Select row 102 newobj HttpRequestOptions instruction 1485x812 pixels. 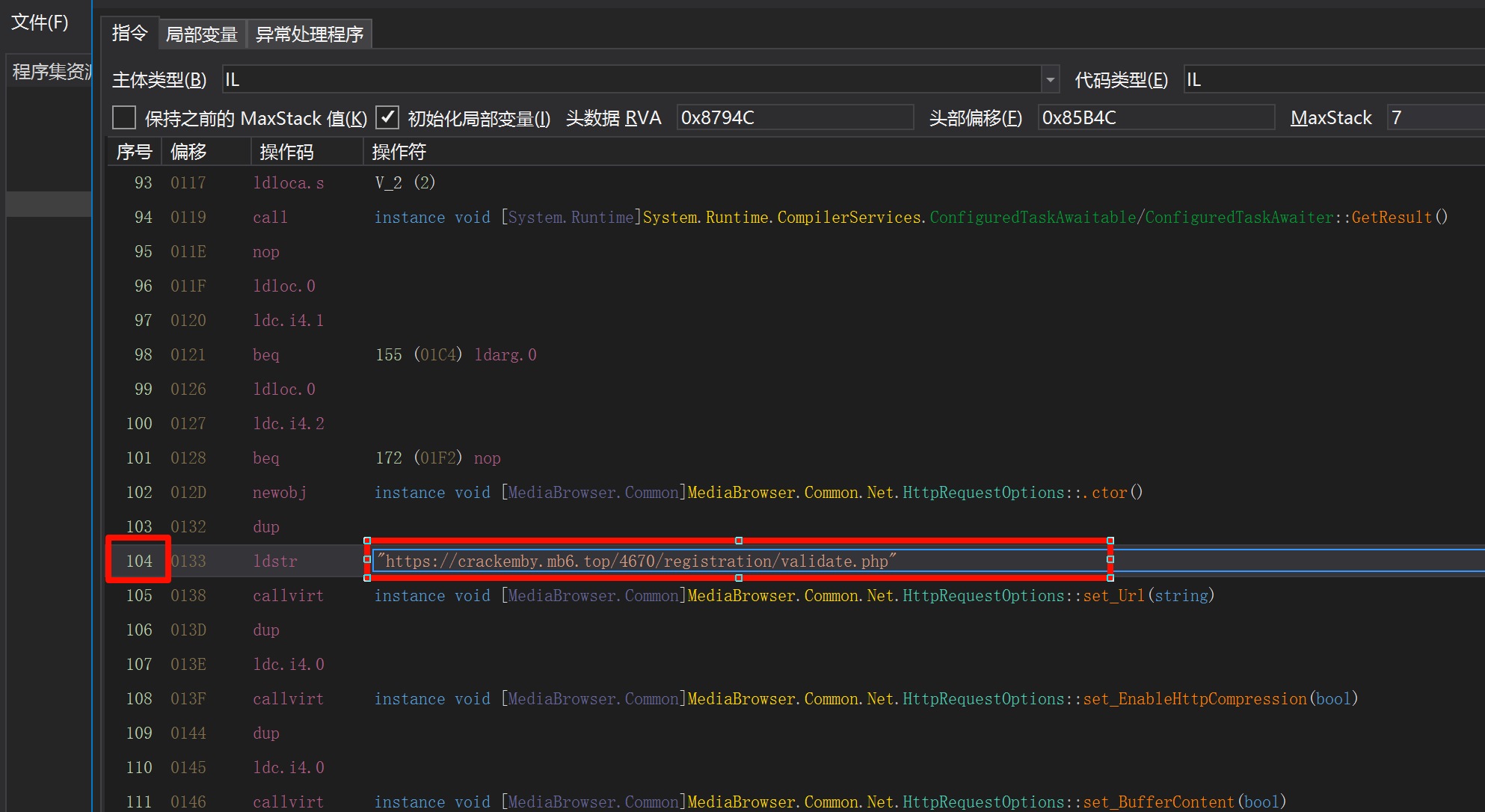click(279, 492)
